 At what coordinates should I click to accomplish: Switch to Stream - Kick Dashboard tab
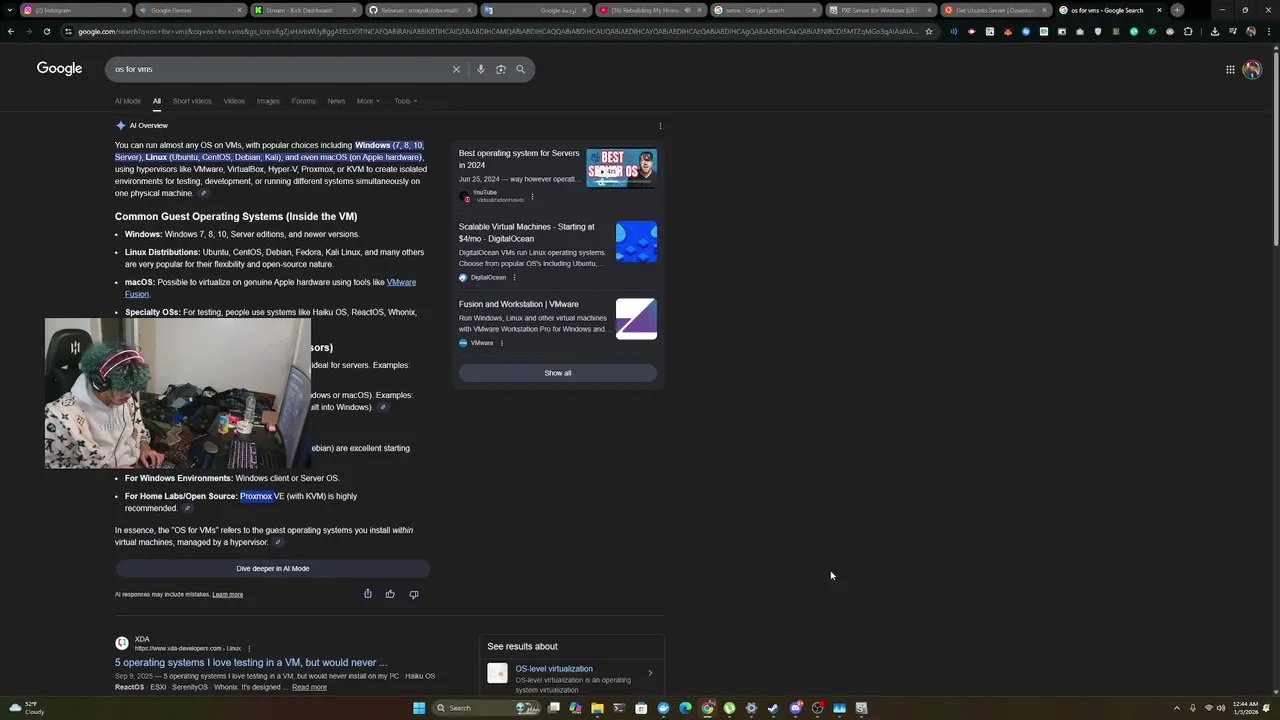(x=305, y=10)
